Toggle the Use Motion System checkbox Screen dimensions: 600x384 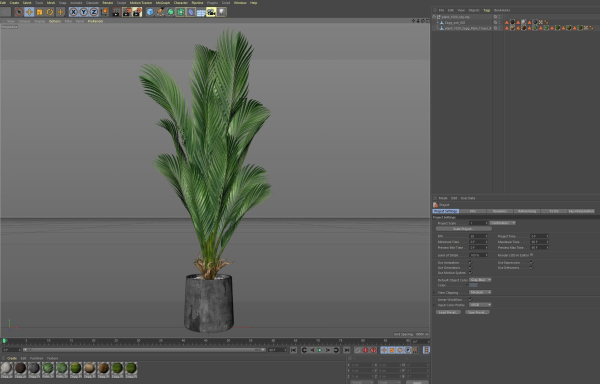tap(470, 273)
